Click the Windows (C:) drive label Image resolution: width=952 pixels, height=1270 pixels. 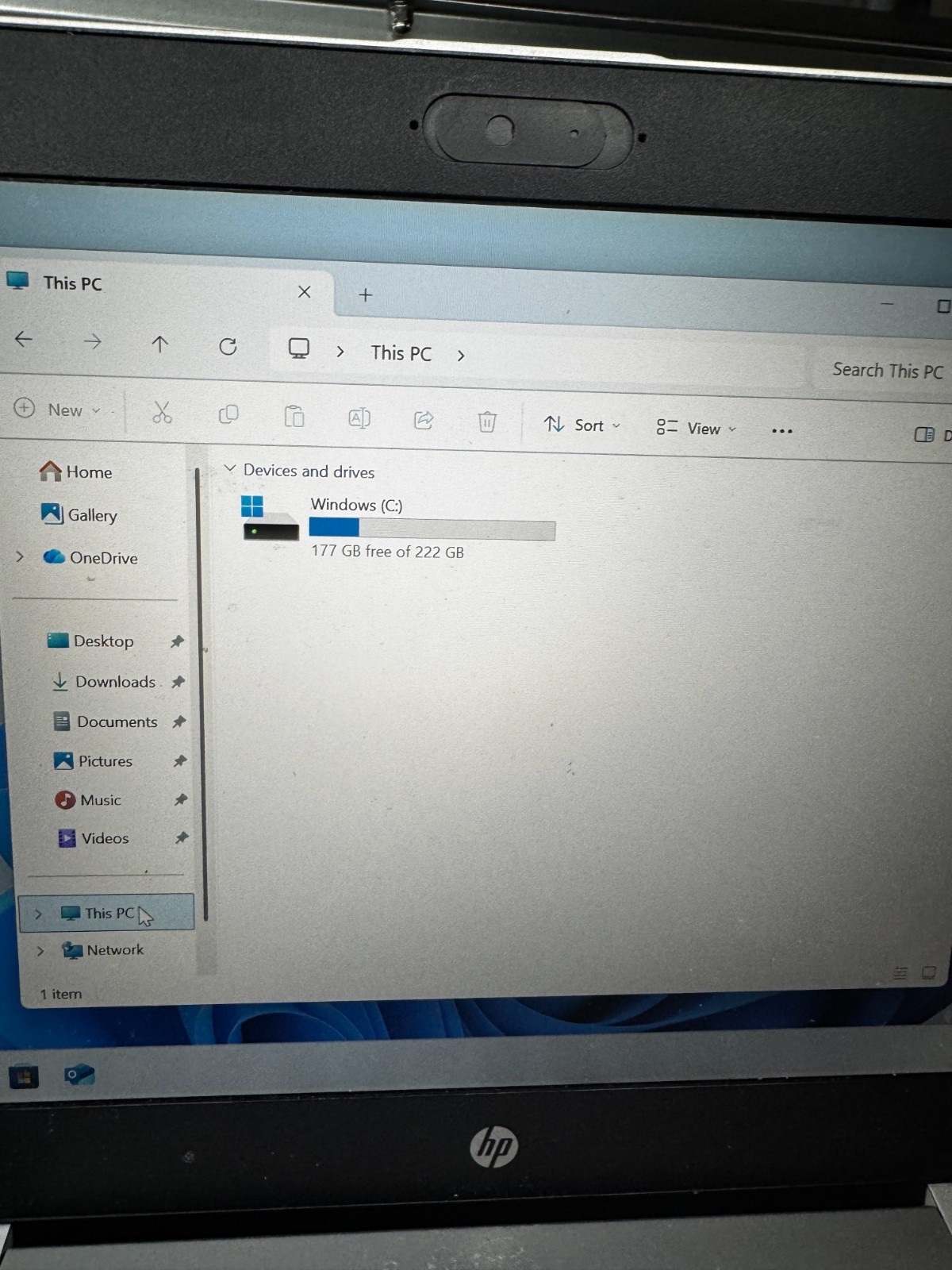[356, 505]
